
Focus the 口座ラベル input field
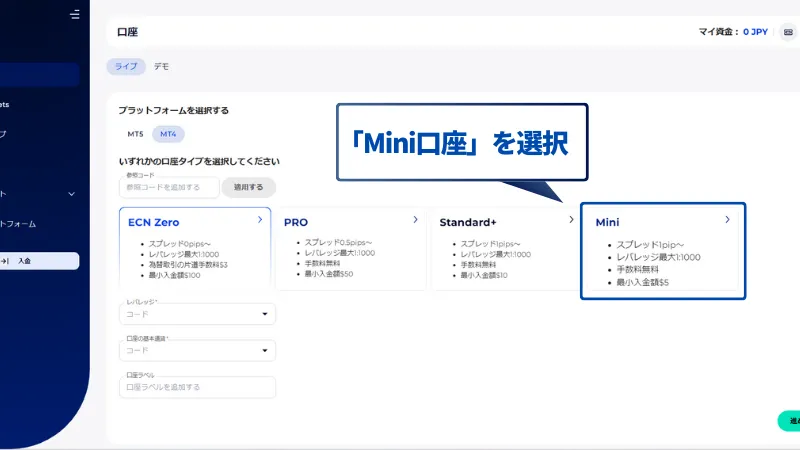click(x=197, y=387)
